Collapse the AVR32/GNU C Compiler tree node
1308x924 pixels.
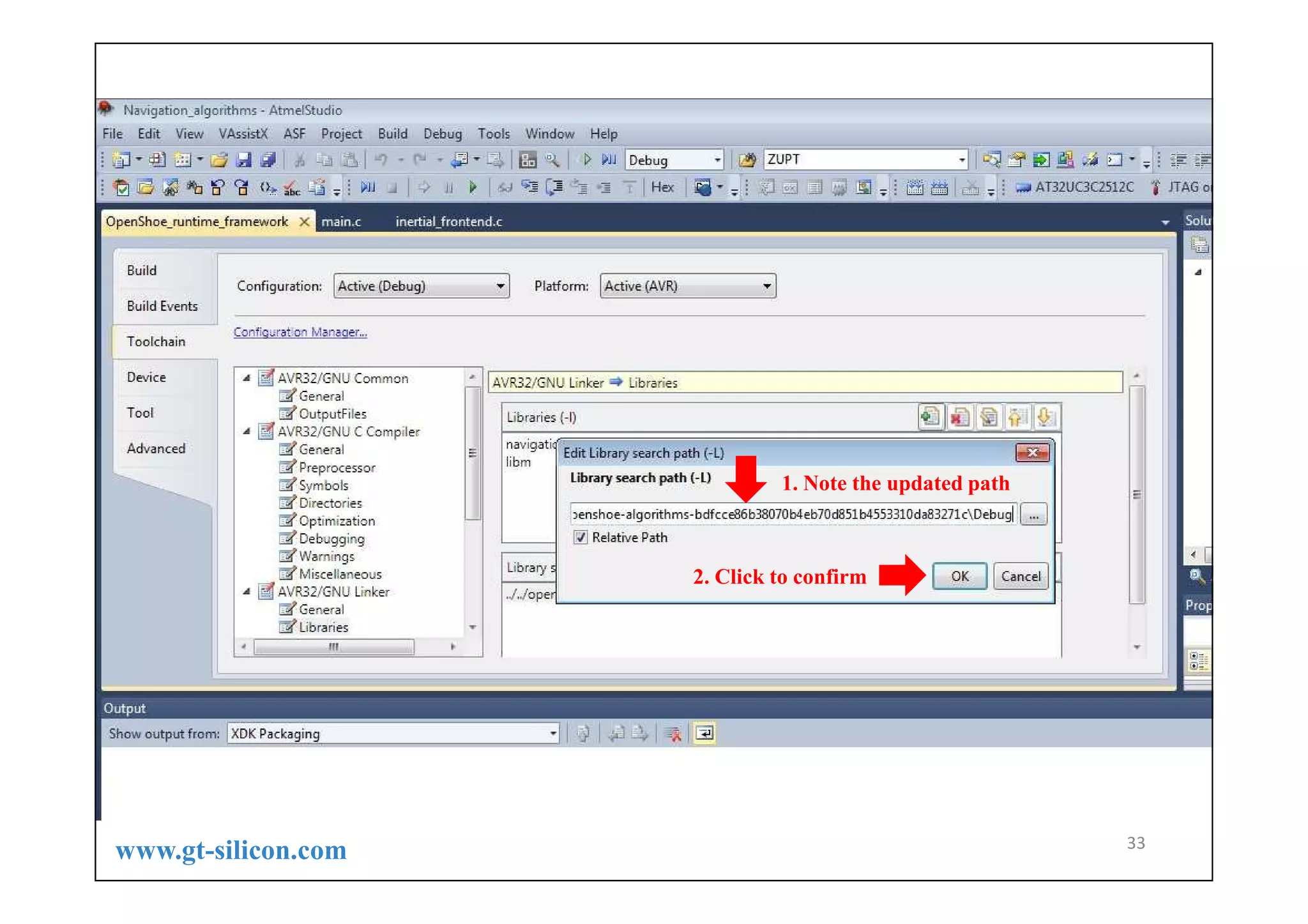247,432
